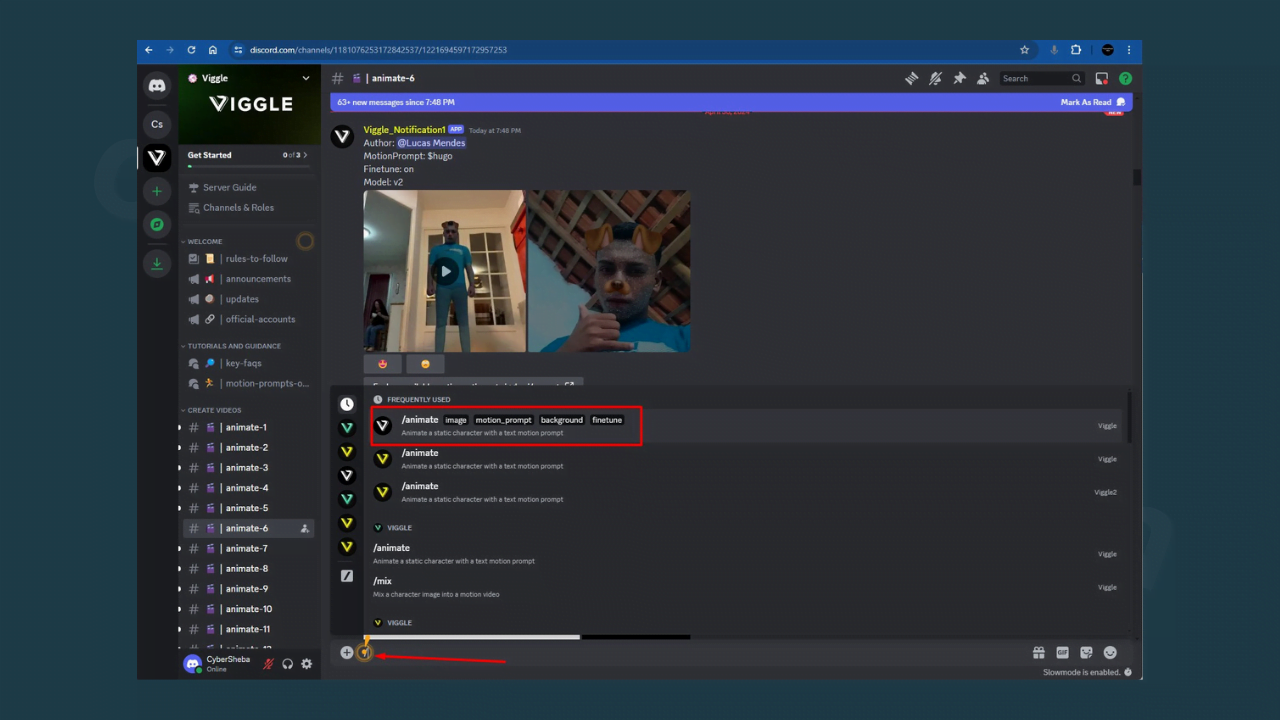Select the second /animate frequently used command

coord(746,459)
